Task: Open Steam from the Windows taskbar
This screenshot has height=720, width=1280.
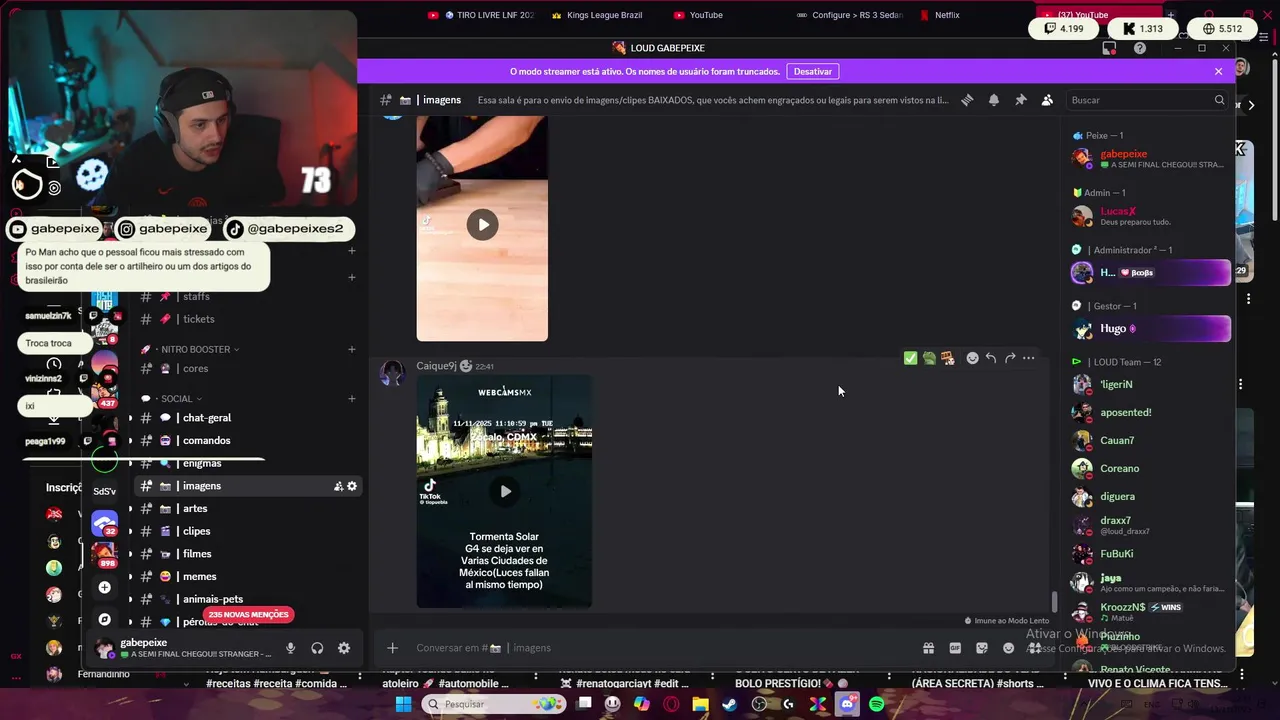Action: click(730, 704)
